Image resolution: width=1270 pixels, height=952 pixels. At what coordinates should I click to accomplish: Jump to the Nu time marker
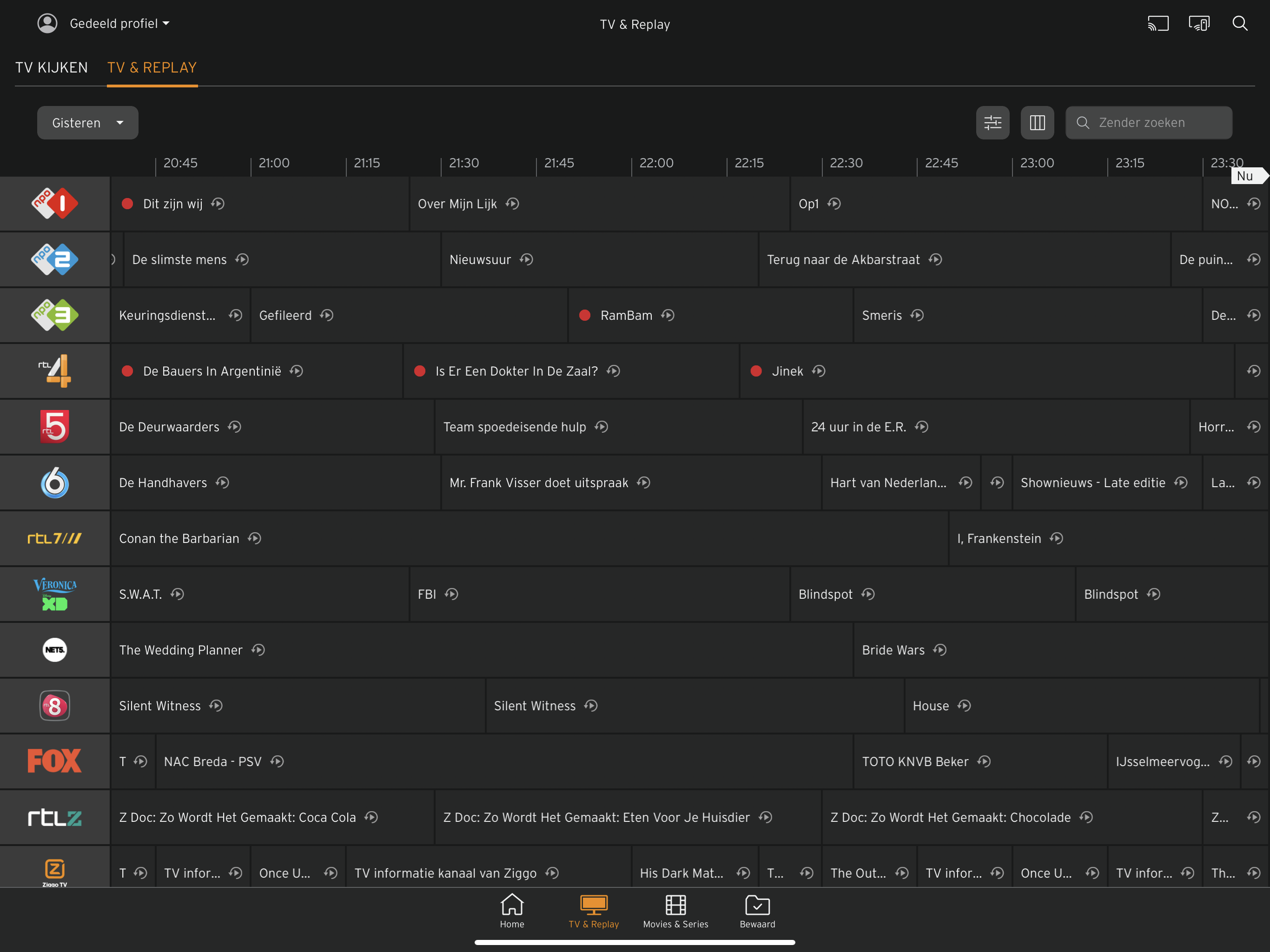[x=1245, y=176]
